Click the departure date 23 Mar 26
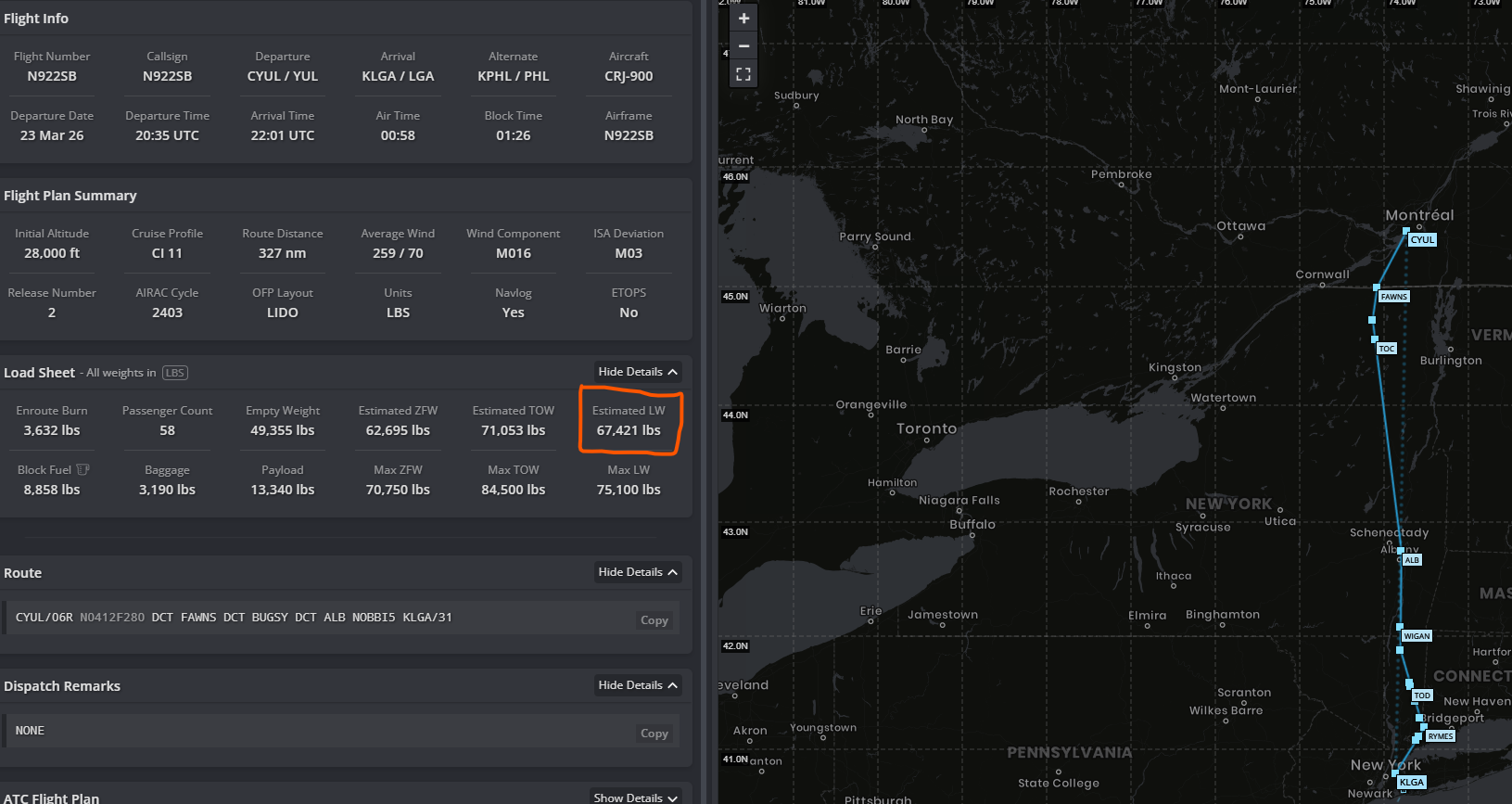This screenshot has height=804, width=1512. [x=52, y=135]
